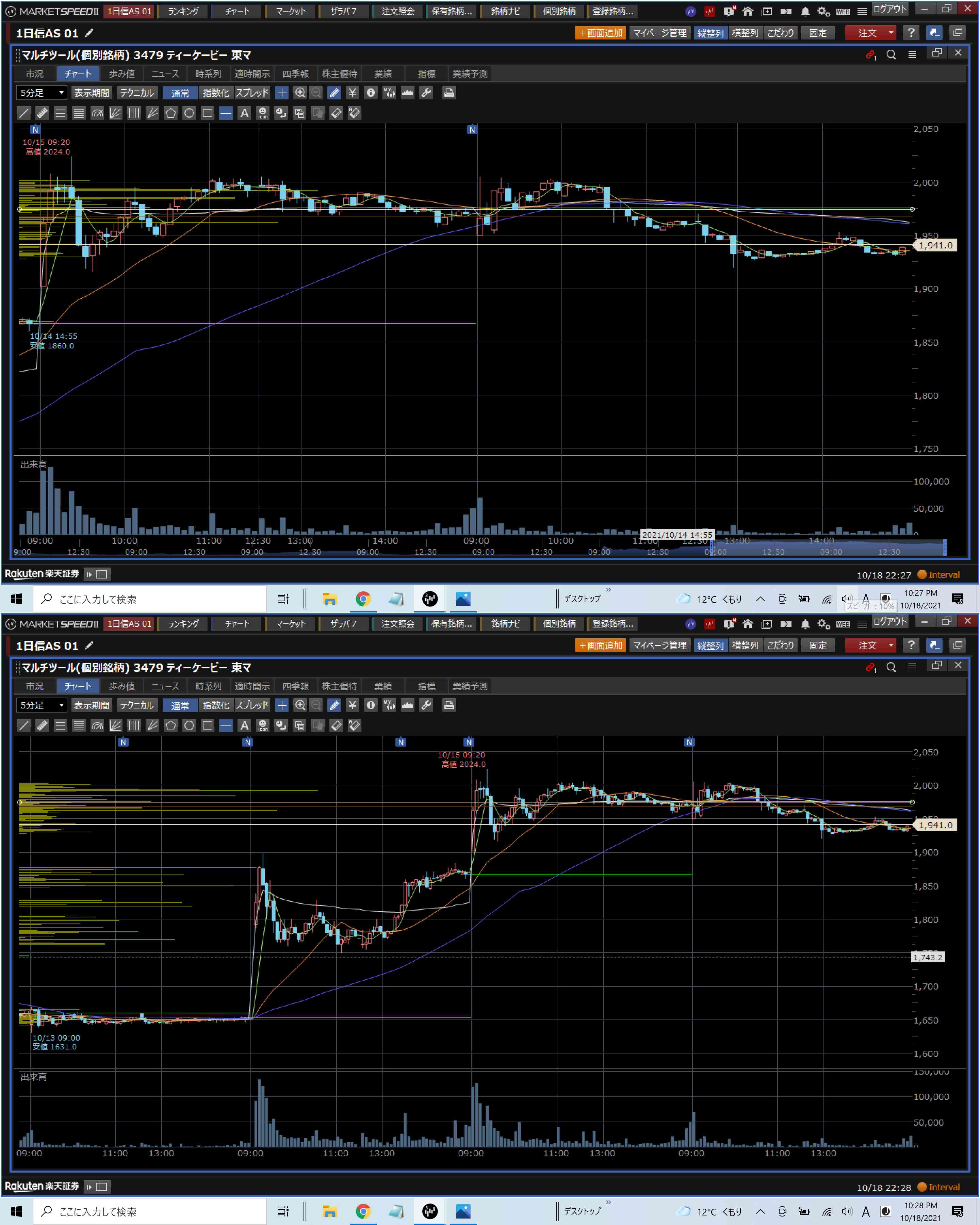
Task: Open the wrench settings in upper chart toolbar
Action: click(x=426, y=93)
